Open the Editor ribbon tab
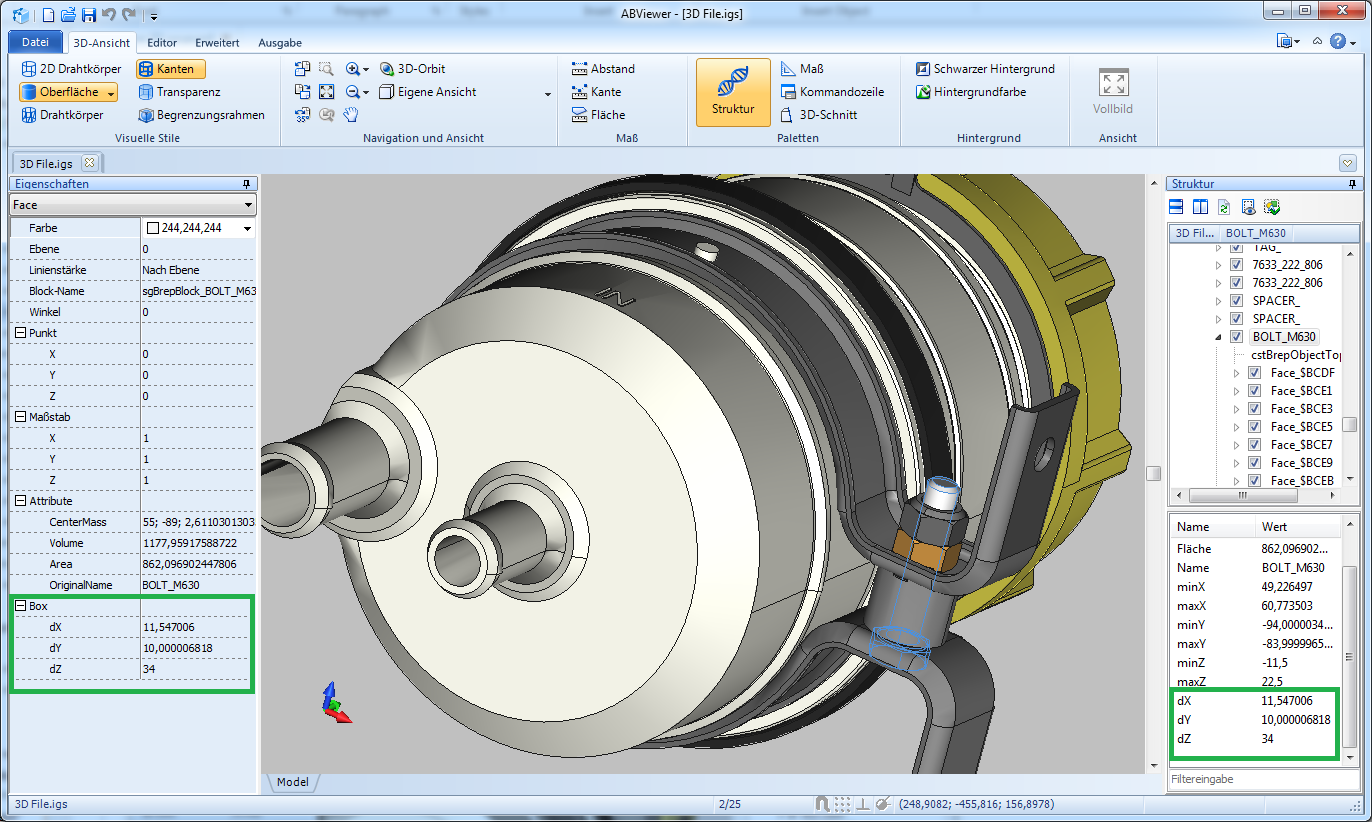Viewport: 1372px width, 822px height. 162,43
